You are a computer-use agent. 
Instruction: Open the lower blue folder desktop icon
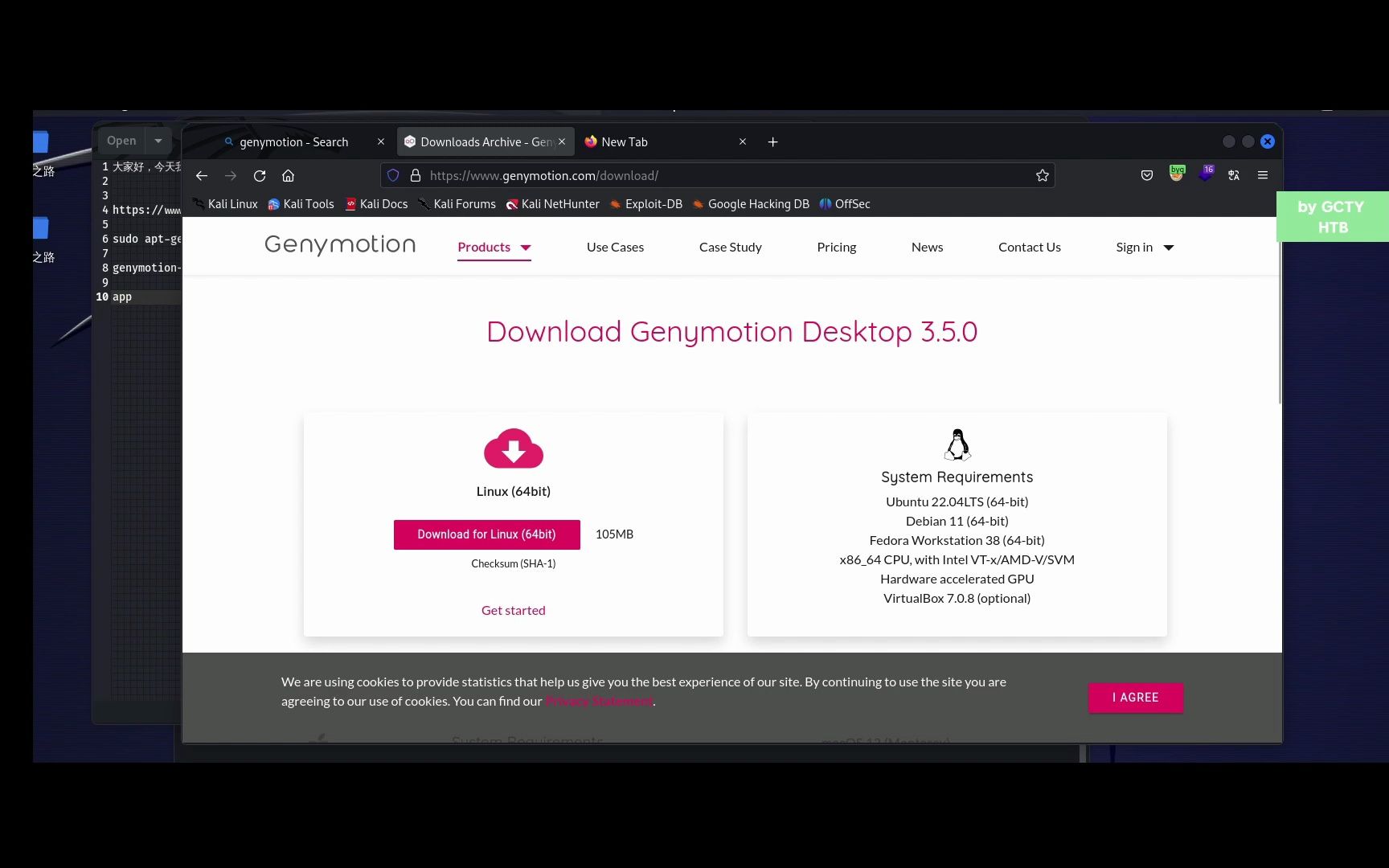[x=41, y=228]
